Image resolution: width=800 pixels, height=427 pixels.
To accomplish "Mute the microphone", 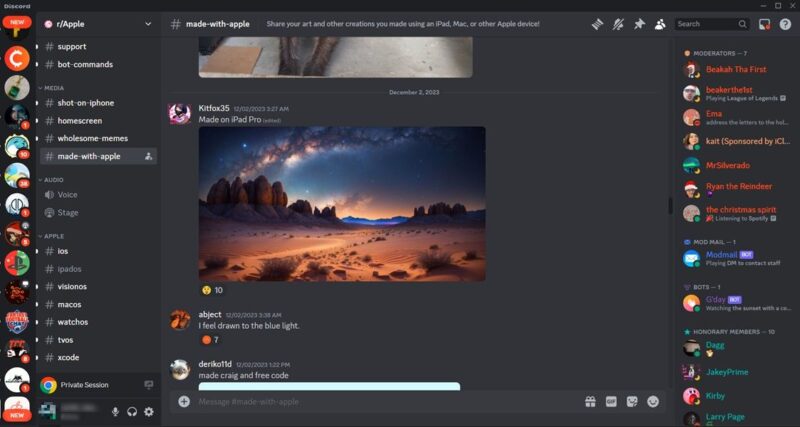I will pyautogui.click(x=115, y=412).
